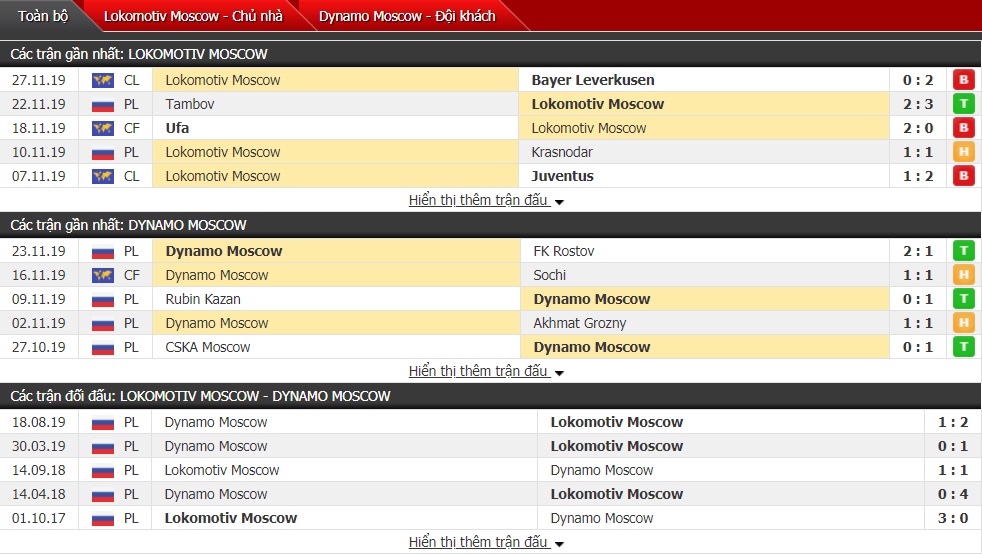This screenshot has height=555, width=982.
Task: Click score 1 : 2 of Juventus match
Action: tap(918, 176)
